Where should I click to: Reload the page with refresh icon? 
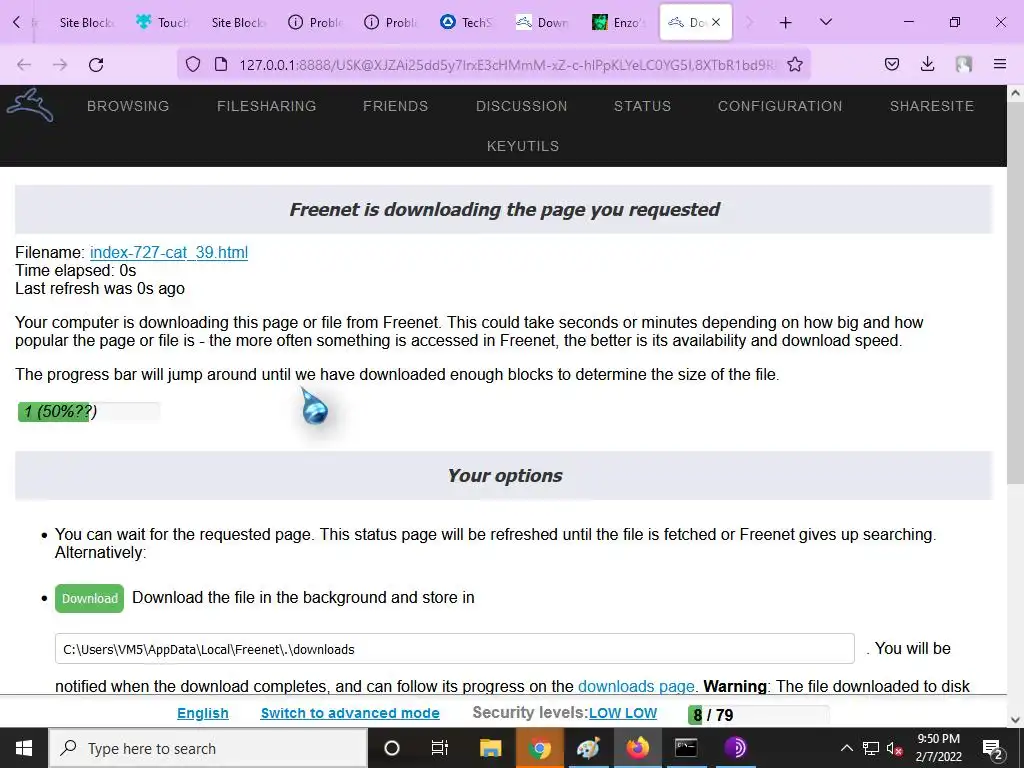click(x=96, y=64)
